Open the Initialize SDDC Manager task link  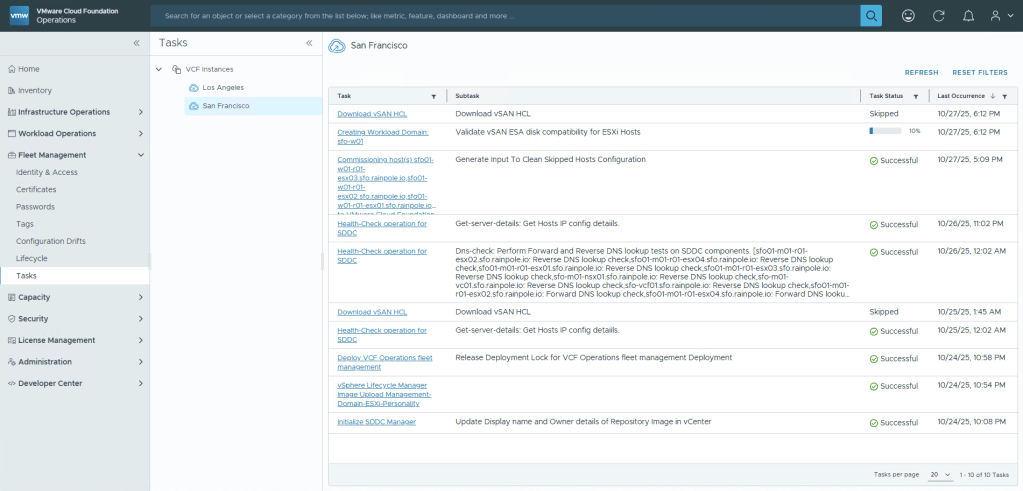(x=376, y=422)
